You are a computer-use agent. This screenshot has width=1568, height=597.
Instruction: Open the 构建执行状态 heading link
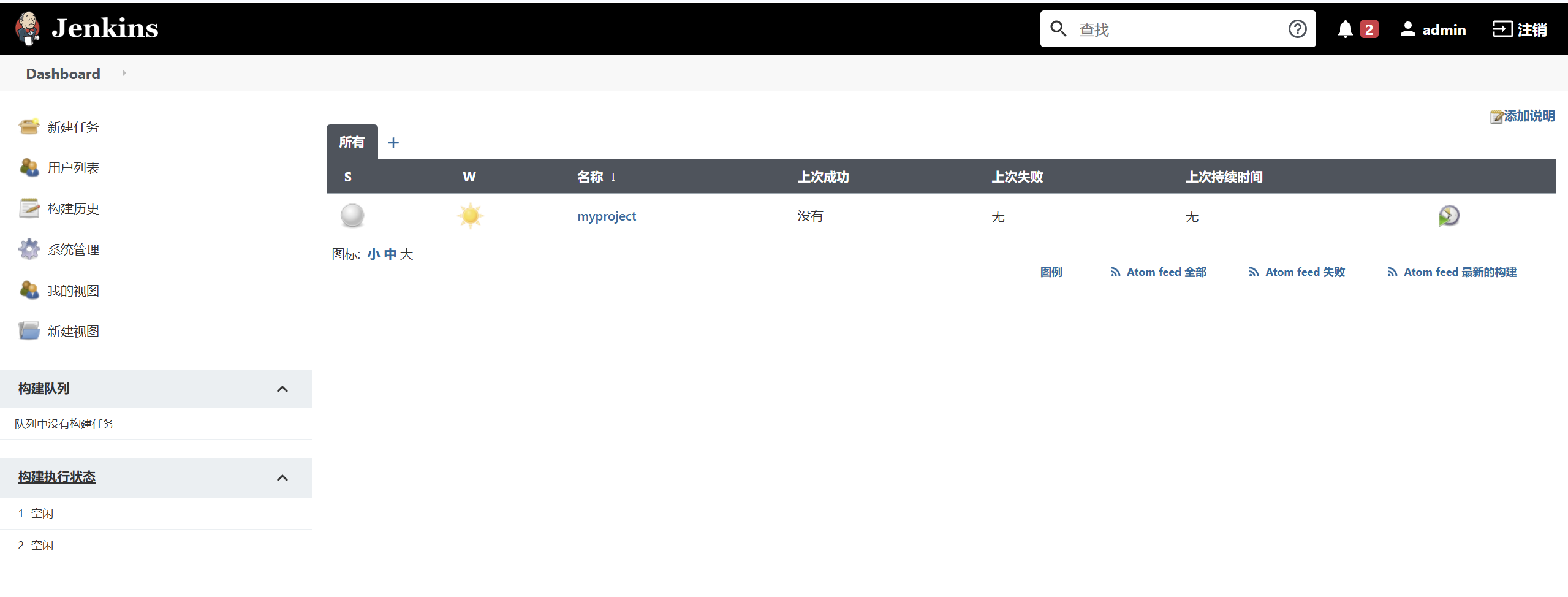[57, 477]
